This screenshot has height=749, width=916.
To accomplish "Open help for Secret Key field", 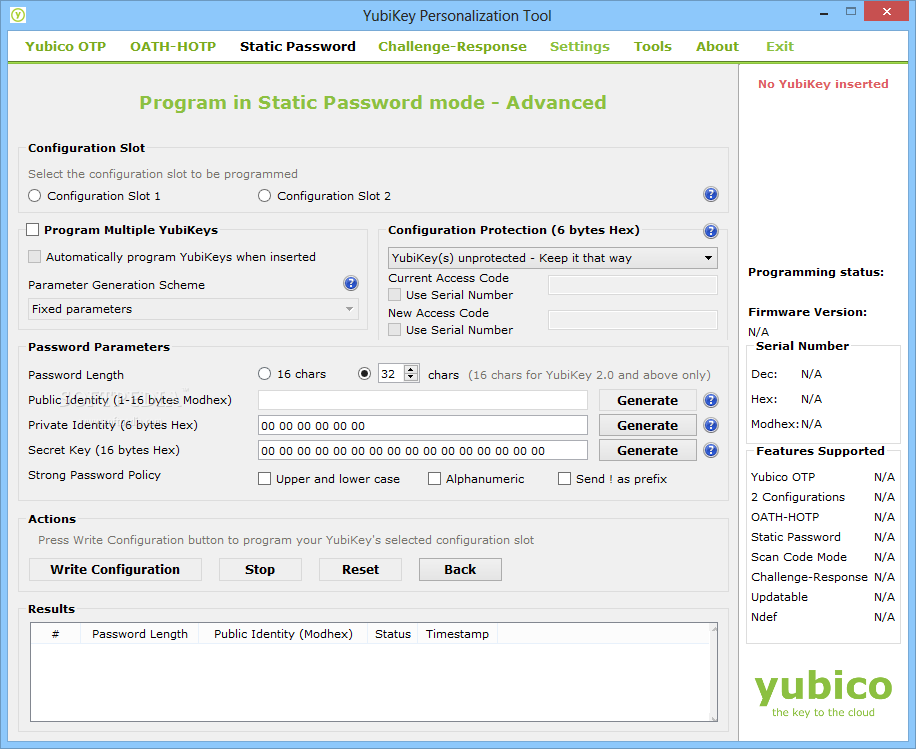I will (x=710, y=450).
